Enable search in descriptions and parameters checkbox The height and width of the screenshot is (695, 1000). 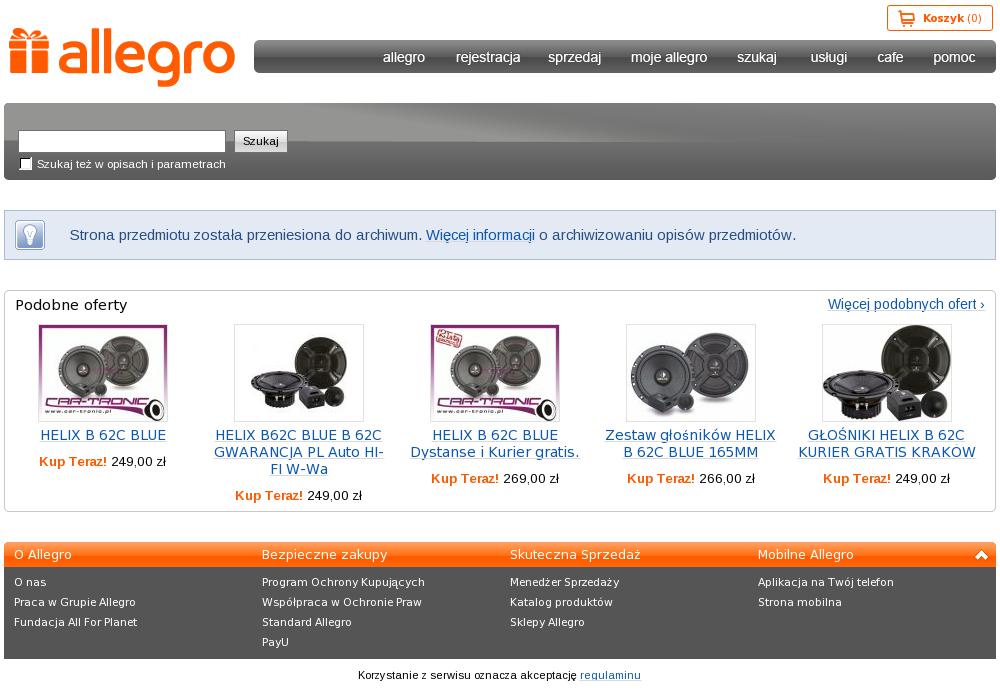pyautogui.click(x=26, y=164)
